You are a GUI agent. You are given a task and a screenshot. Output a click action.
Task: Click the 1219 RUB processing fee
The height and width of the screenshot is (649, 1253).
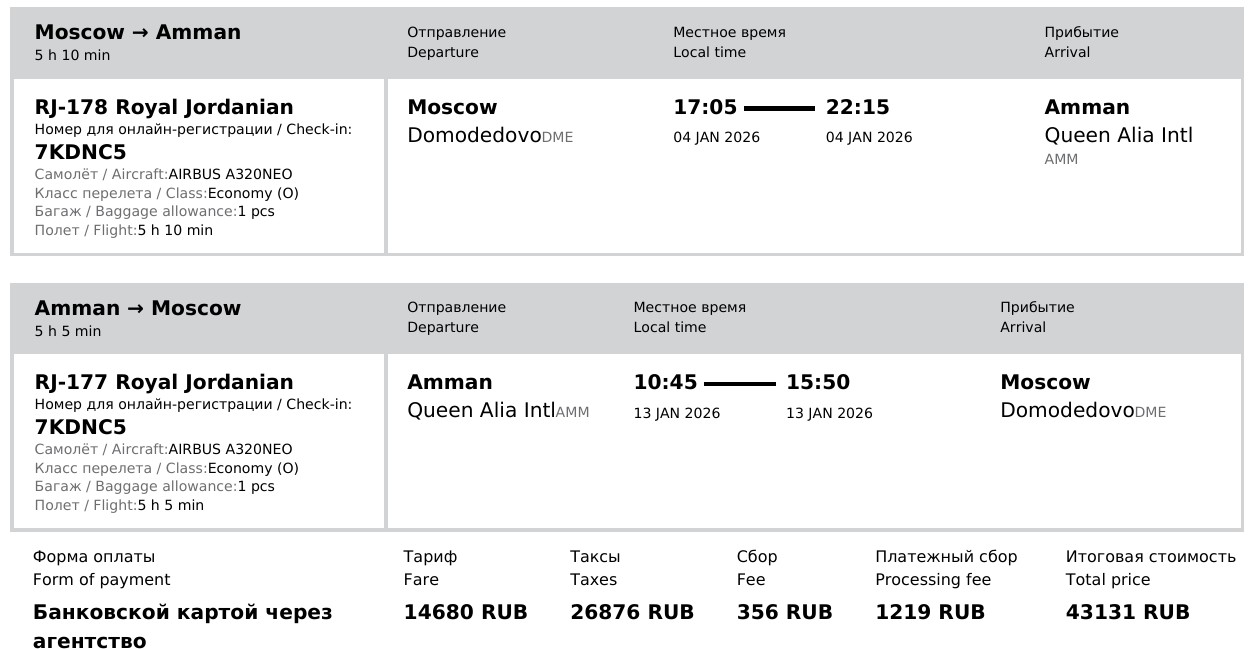930,612
